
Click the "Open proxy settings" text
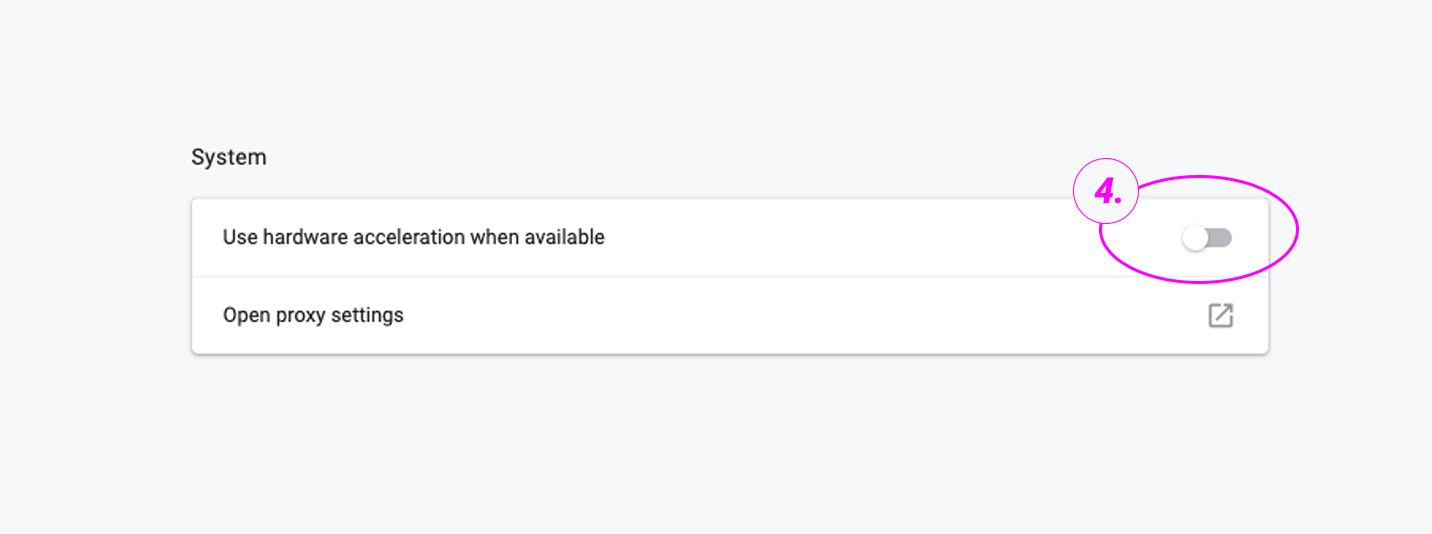coord(313,315)
